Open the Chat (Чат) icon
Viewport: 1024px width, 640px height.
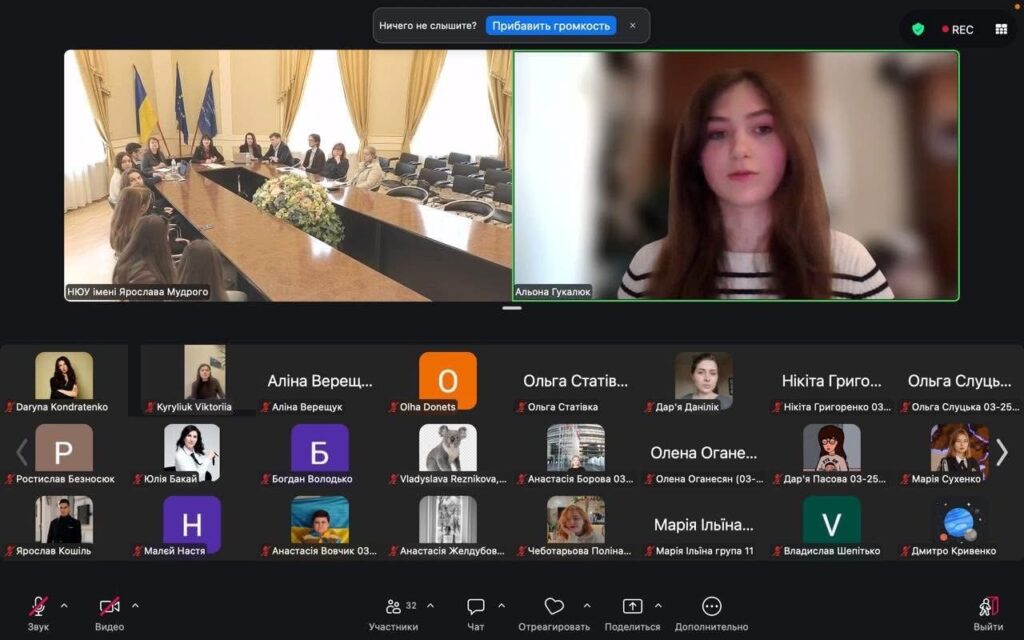click(476, 606)
